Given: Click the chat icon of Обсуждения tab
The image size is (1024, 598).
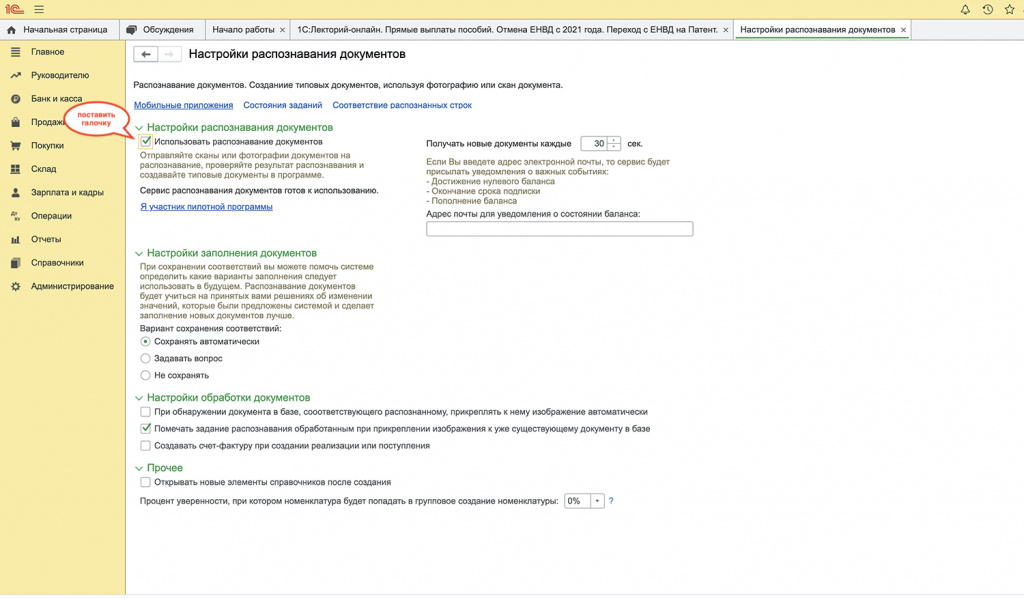Looking at the screenshot, I should coord(132,30).
